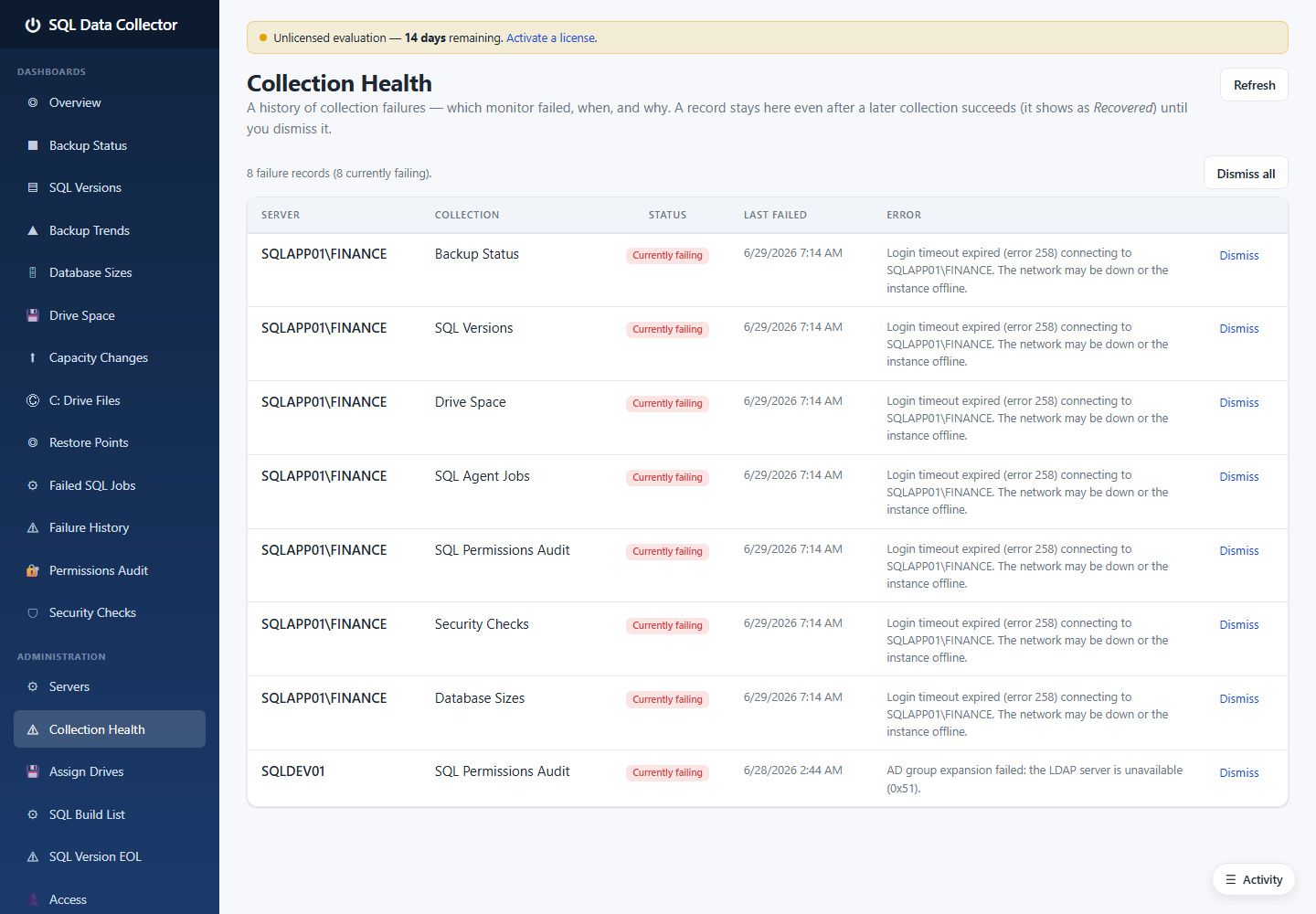The image size is (1316, 914).
Task: Click the Backup Trends triangle icon
Action: click(x=33, y=230)
